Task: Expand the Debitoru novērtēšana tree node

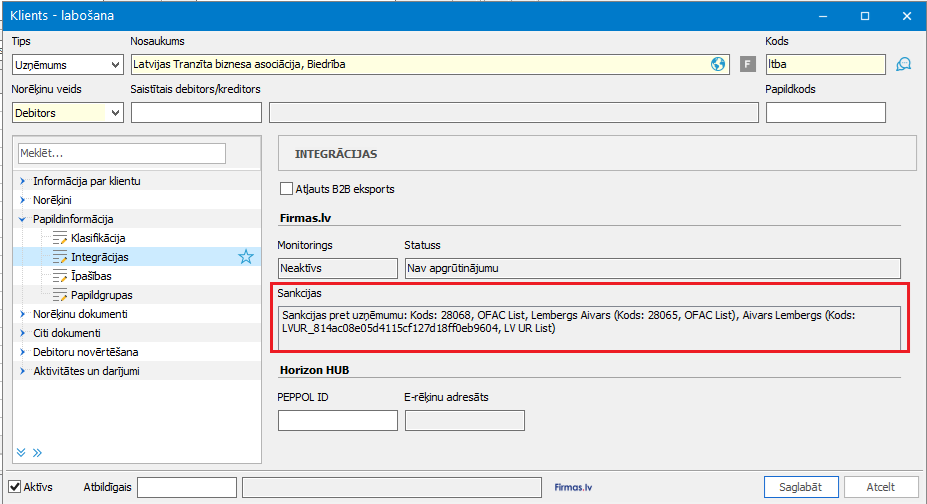Action: pyautogui.click(x=22, y=352)
